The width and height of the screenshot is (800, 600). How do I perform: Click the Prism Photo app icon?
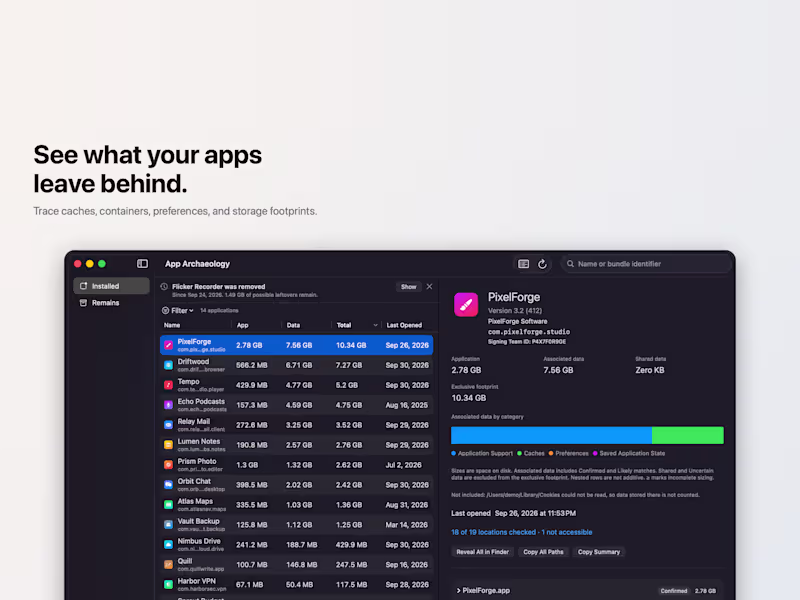(x=168, y=465)
